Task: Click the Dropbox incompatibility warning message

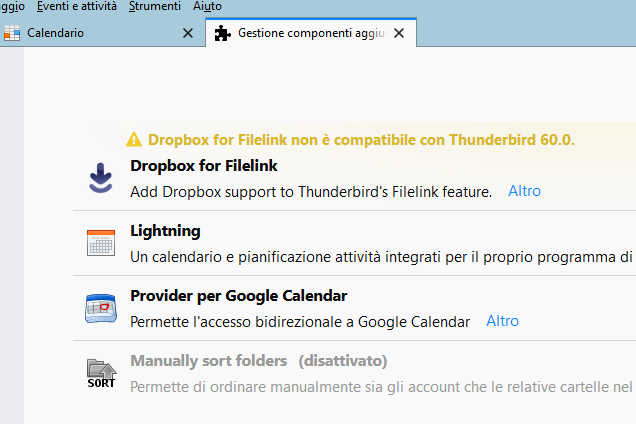Action: pos(361,140)
